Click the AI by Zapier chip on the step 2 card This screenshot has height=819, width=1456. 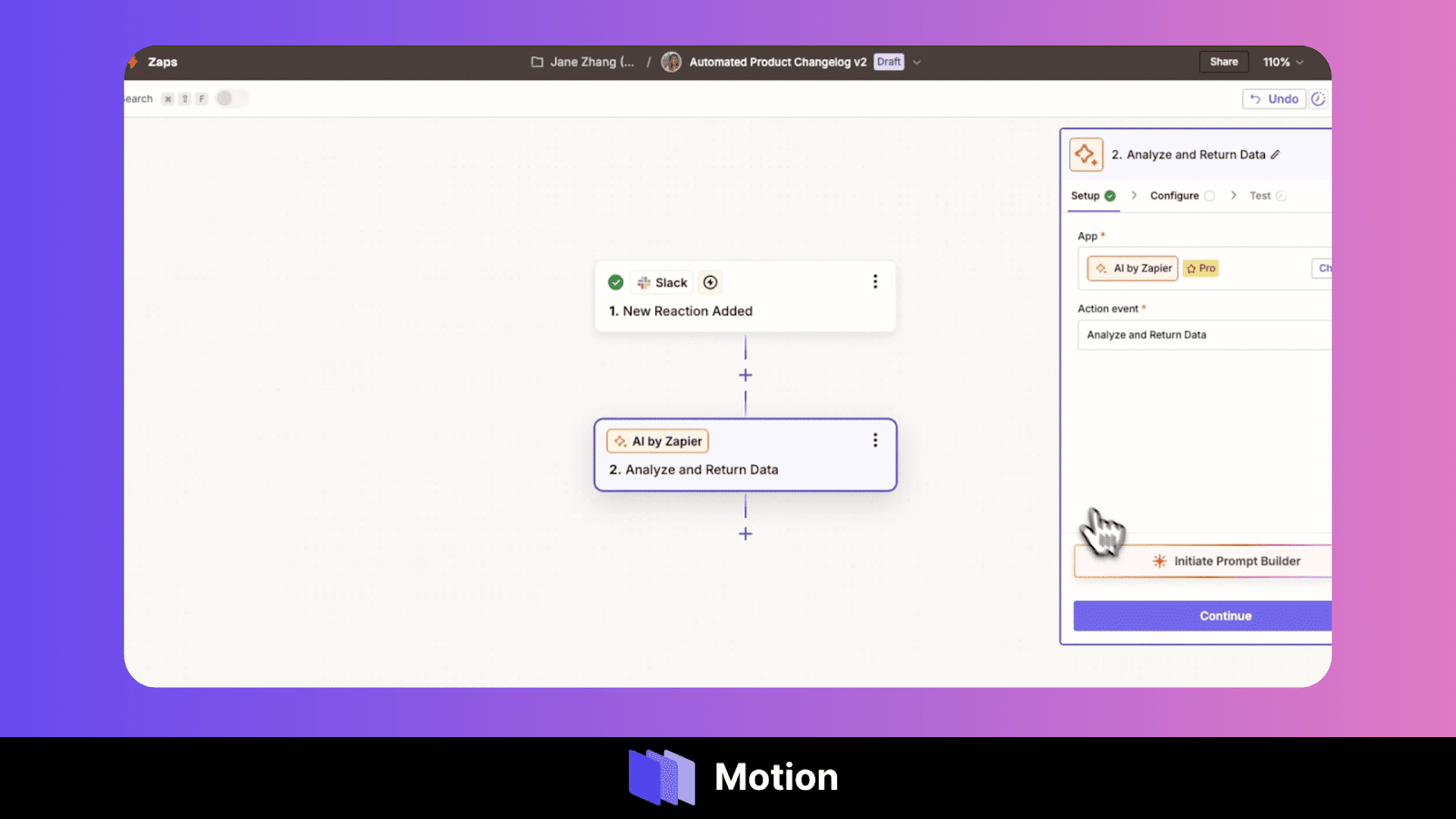[658, 441]
